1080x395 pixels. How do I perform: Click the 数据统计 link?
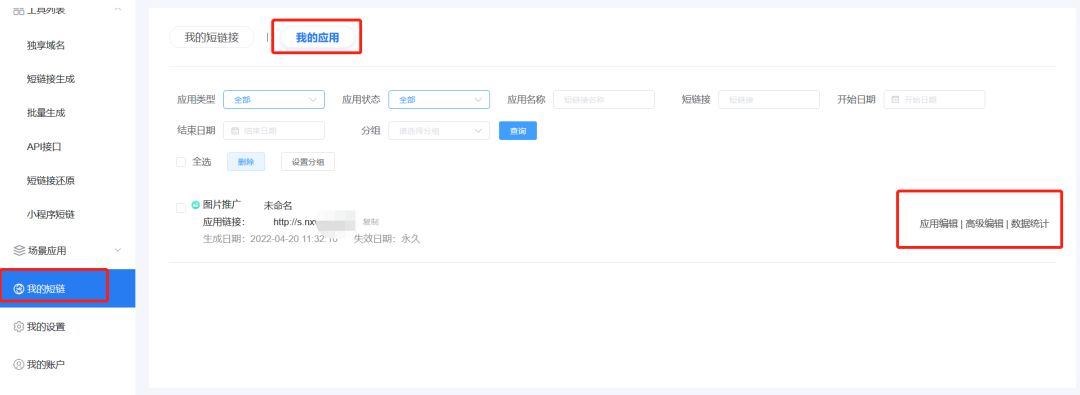(x=1030, y=223)
